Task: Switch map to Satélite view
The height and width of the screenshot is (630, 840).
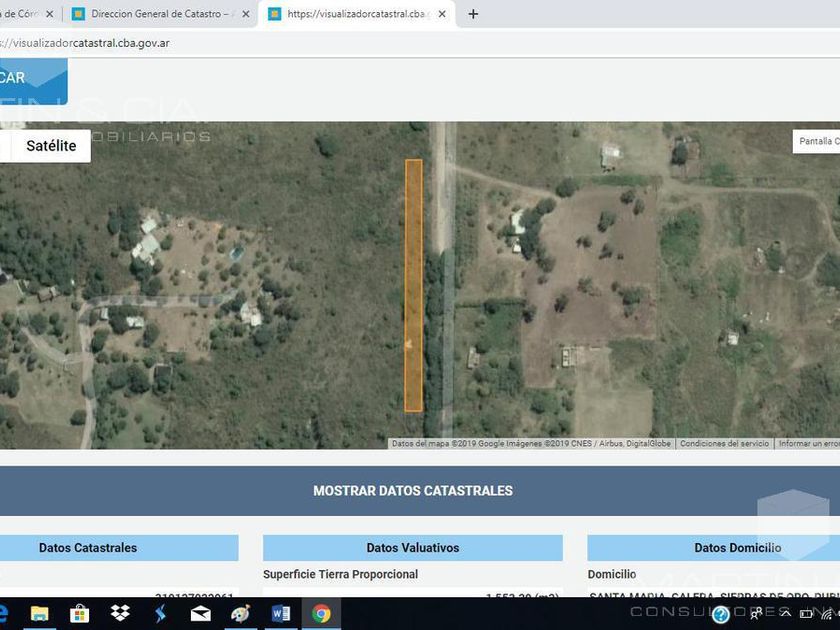Action: tap(51, 146)
